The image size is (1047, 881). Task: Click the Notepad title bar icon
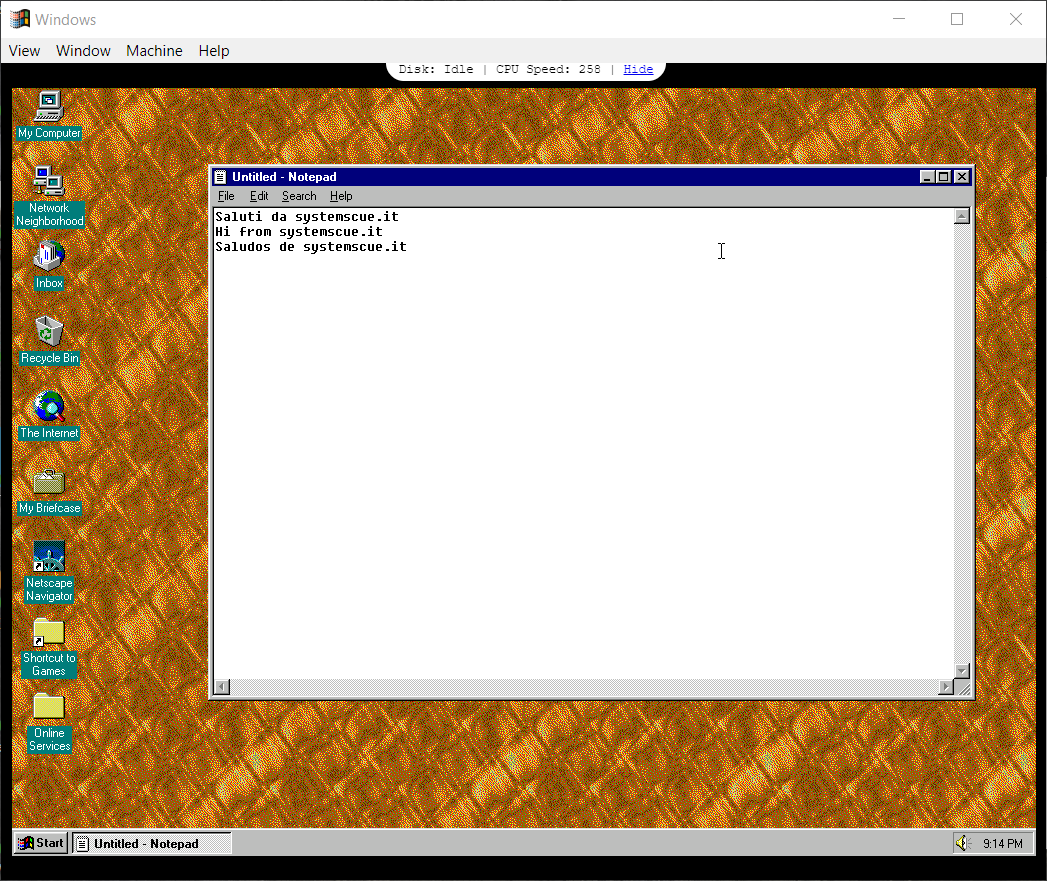tap(220, 177)
